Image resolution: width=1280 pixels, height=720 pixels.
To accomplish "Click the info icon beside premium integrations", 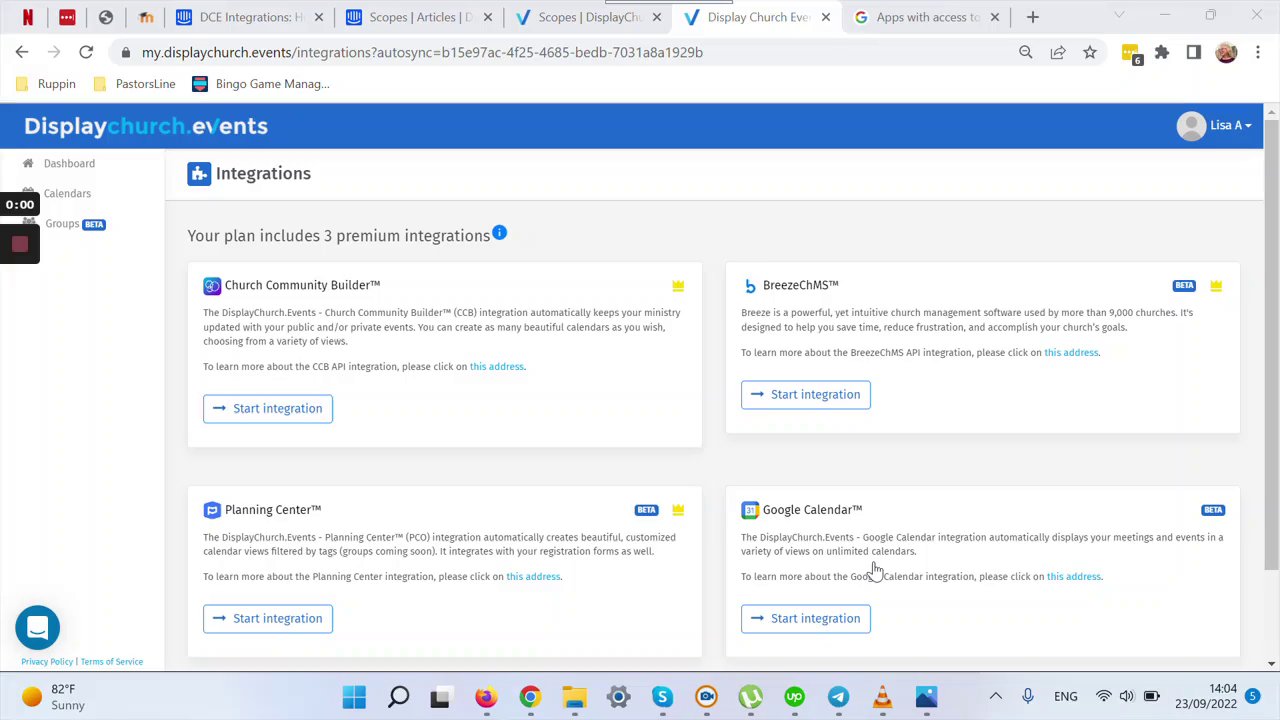I will click(499, 233).
